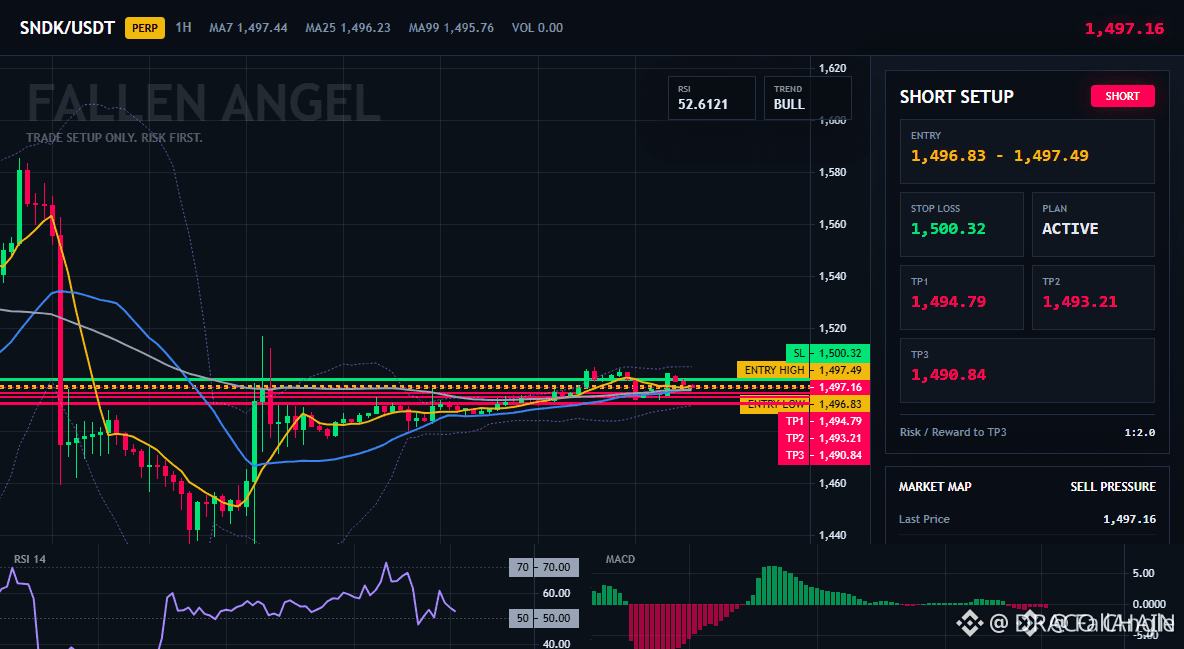Click the 1,580 price axis label
The width and height of the screenshot is (1184, 649).
833,172
